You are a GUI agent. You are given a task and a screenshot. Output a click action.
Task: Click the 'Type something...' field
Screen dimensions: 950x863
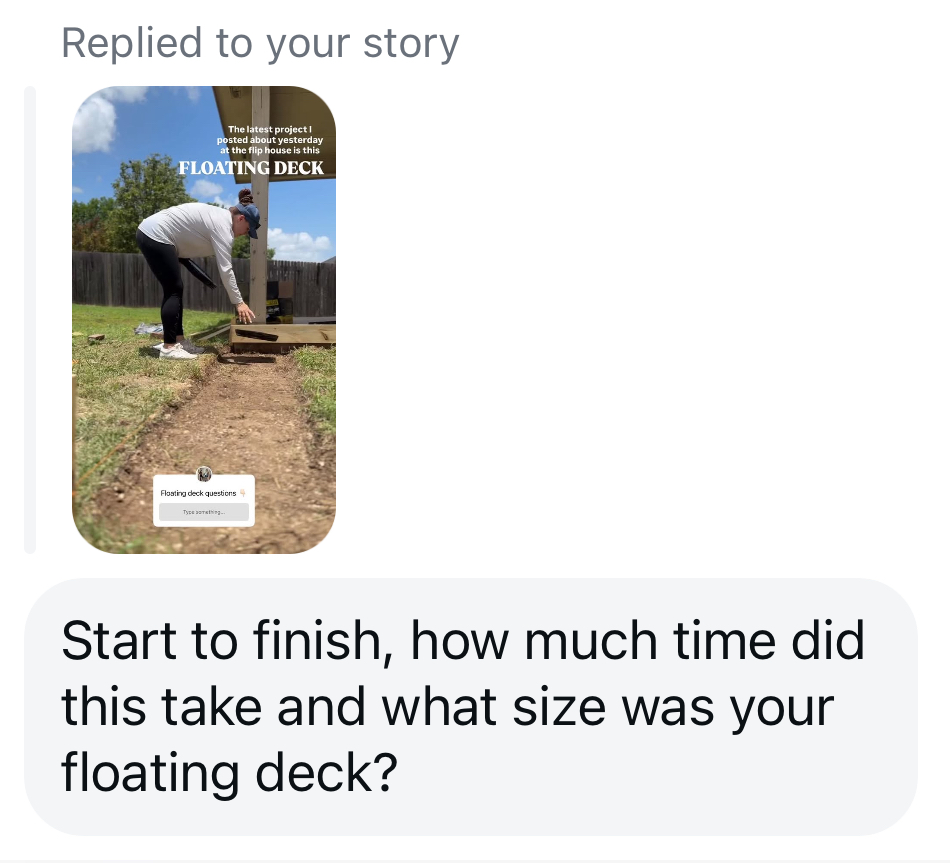204,512
